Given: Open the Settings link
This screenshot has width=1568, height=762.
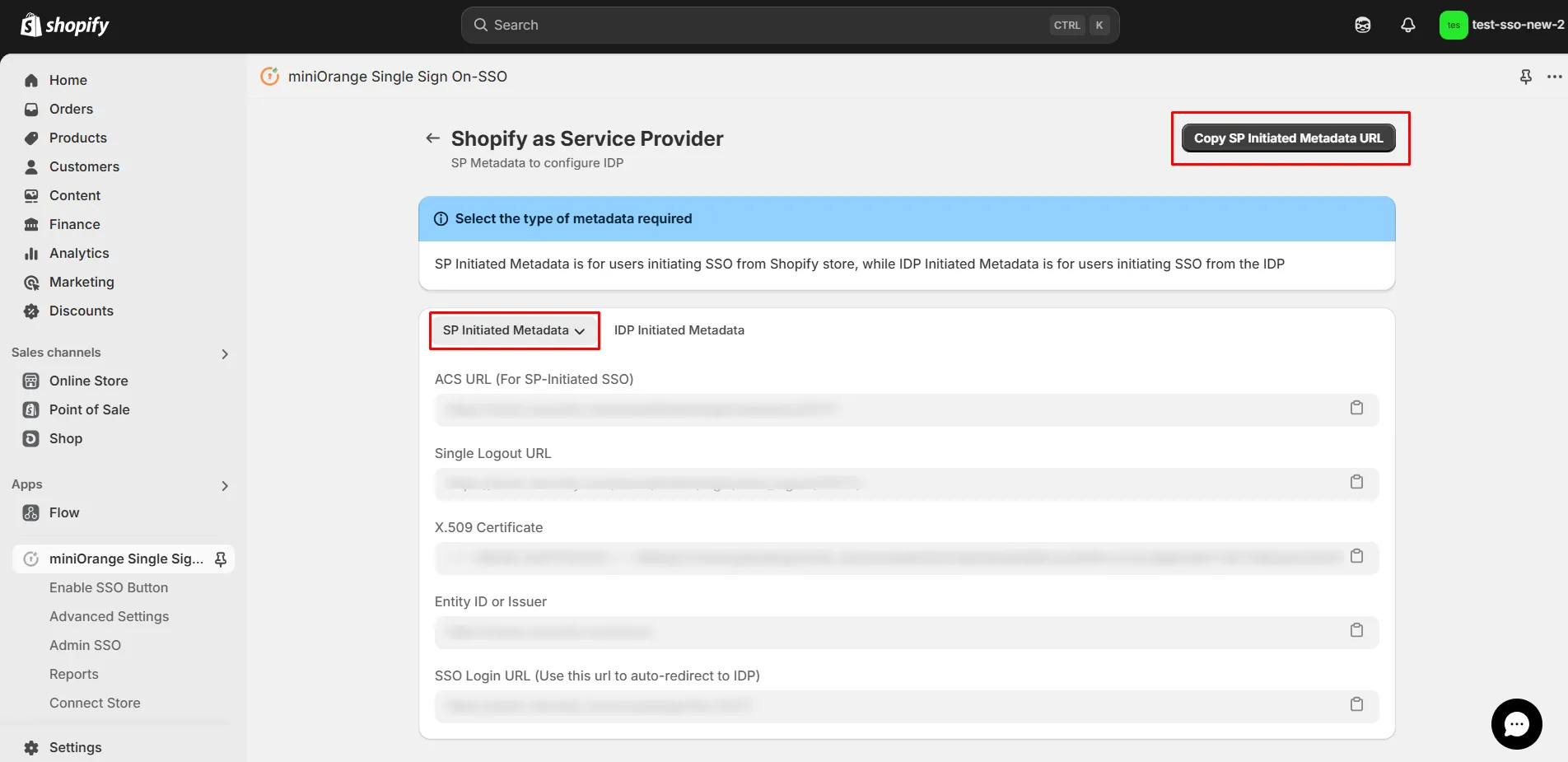Looking at the screenshot, I should [76, 747].
